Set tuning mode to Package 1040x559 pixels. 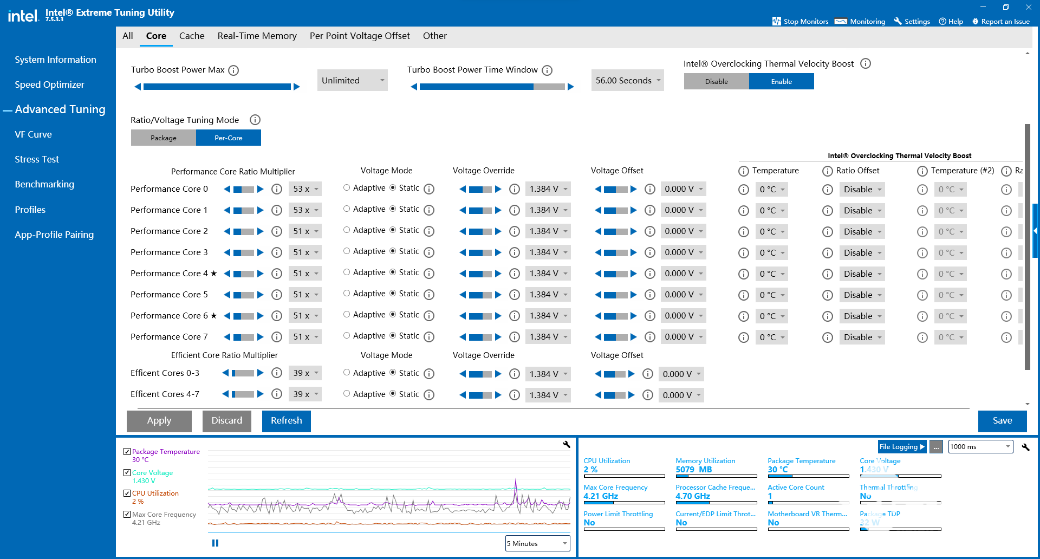pyautogui.click(x=163, y=138)
